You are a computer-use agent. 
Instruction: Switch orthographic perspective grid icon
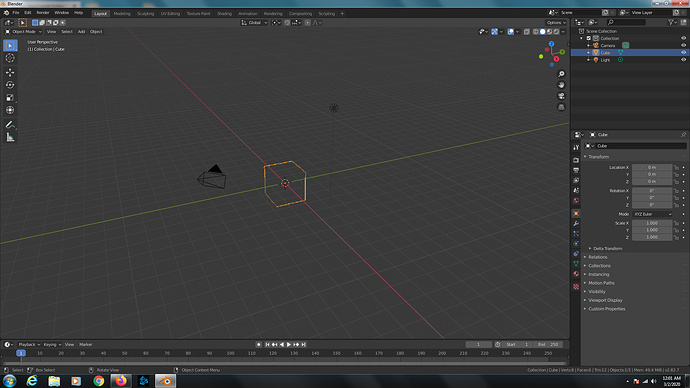[561, 107]
